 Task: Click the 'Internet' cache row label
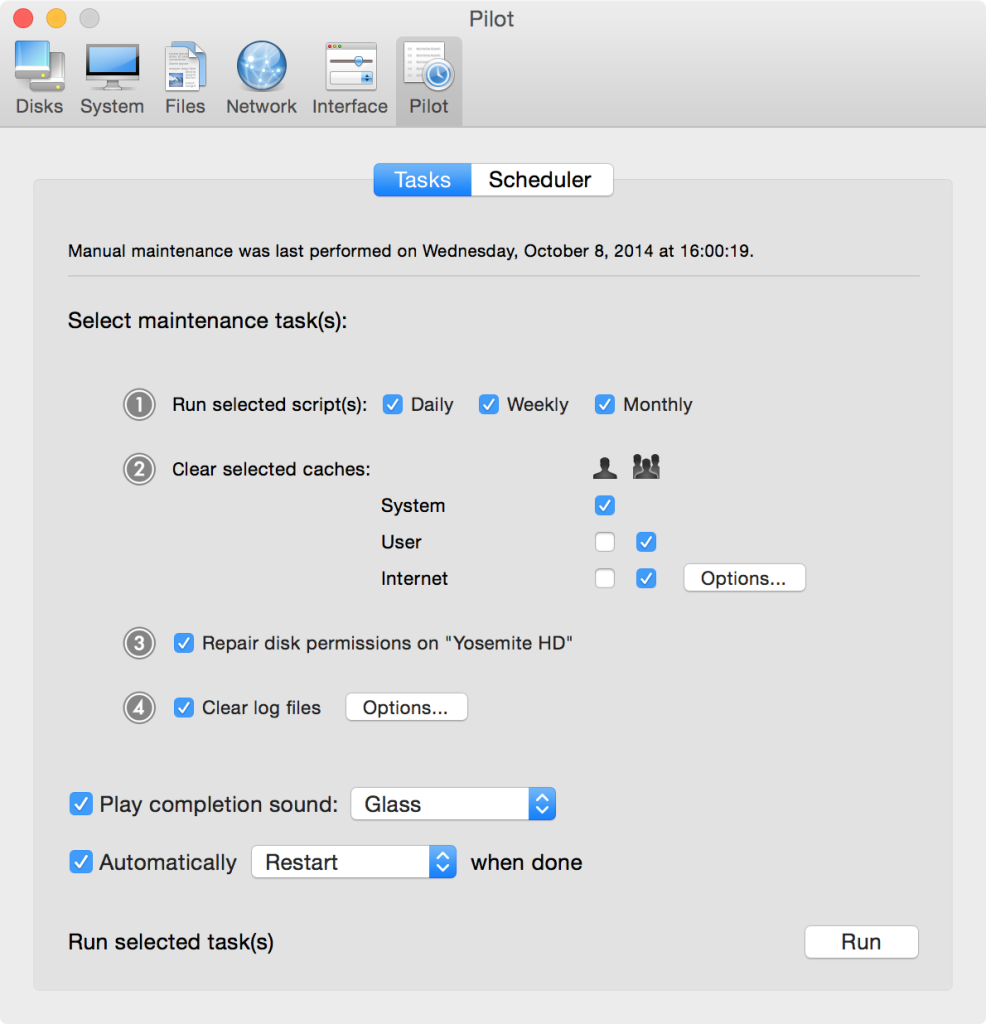click(x=415, y=579)
